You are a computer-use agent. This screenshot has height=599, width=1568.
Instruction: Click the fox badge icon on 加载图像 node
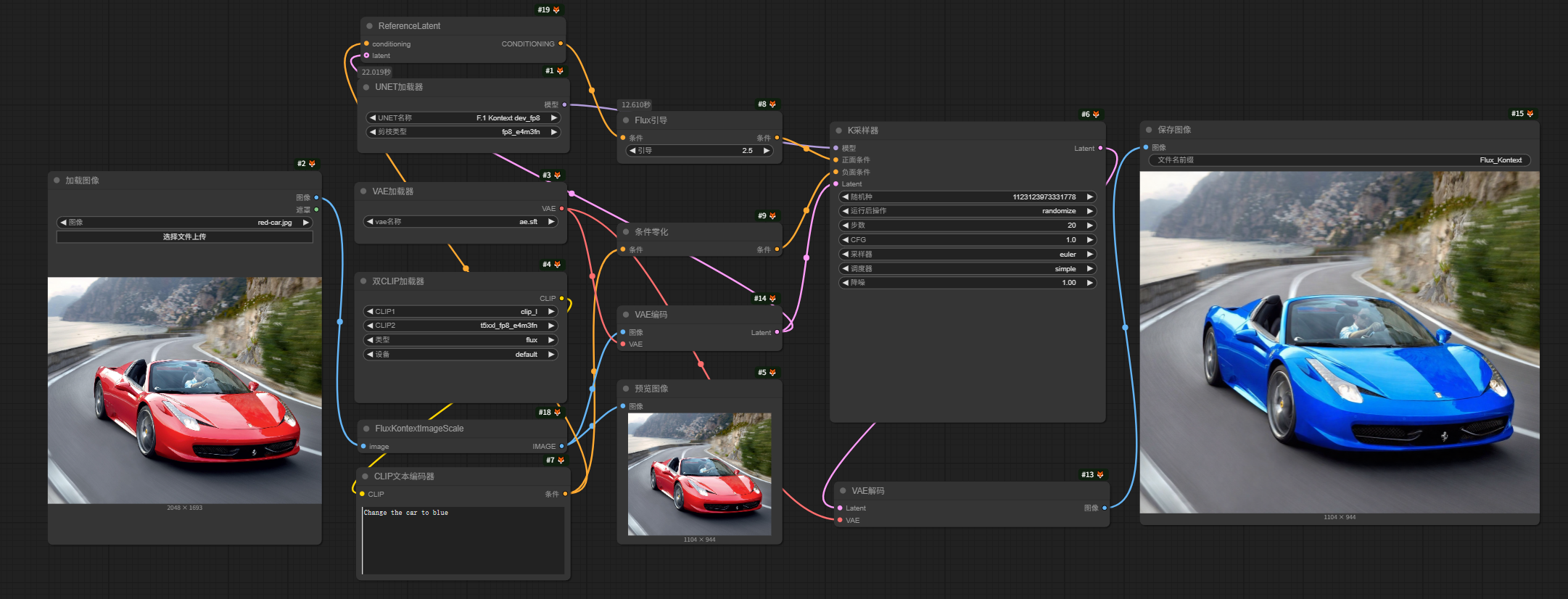click(312, 164)
